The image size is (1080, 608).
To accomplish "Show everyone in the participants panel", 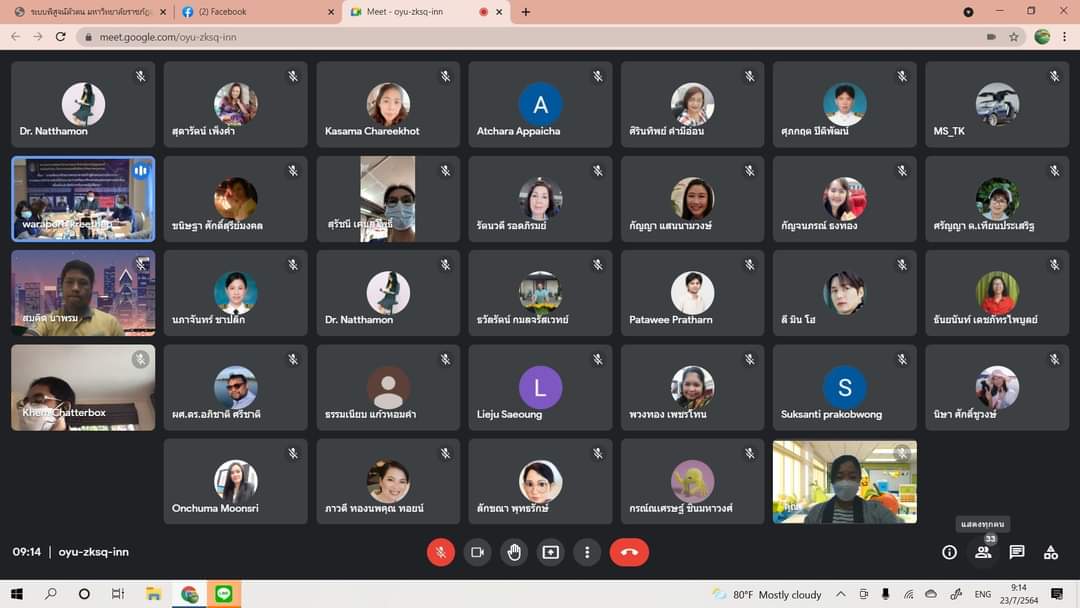I will (x=983, y=552).
